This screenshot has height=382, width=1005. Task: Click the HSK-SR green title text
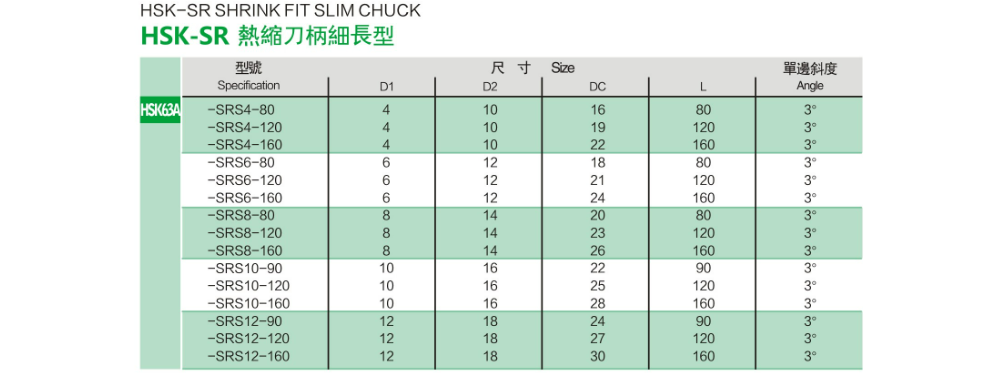pos(185,37)
